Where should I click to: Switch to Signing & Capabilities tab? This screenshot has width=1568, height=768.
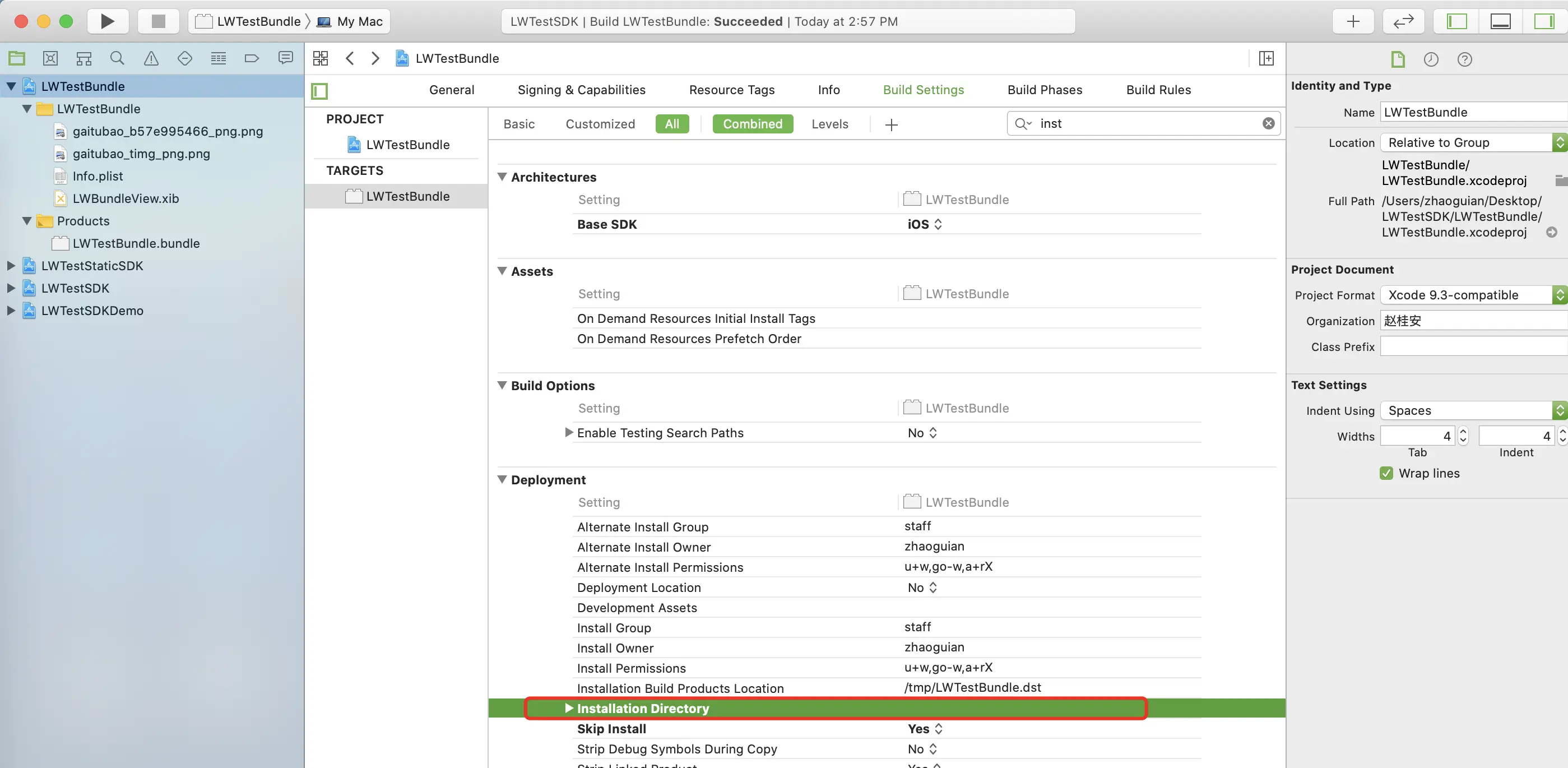tap(581, 90)
